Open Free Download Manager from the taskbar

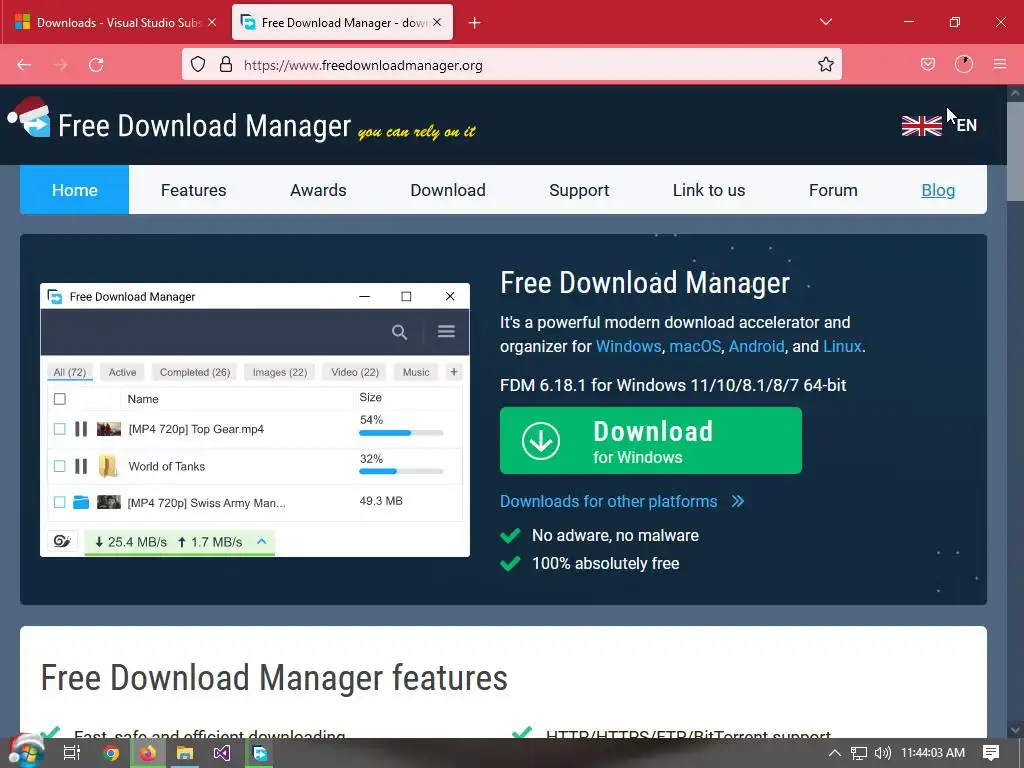tap(259, 753)
